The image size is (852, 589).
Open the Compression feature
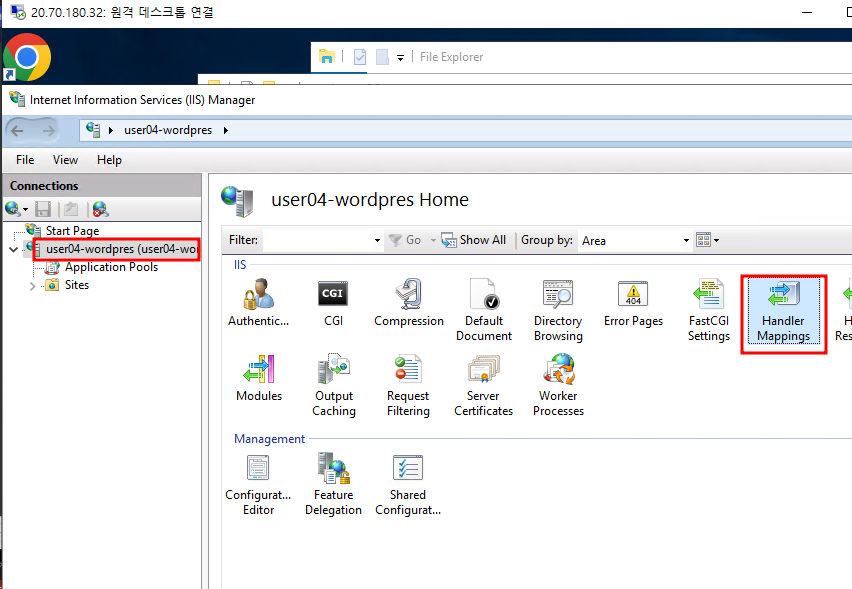409,303
